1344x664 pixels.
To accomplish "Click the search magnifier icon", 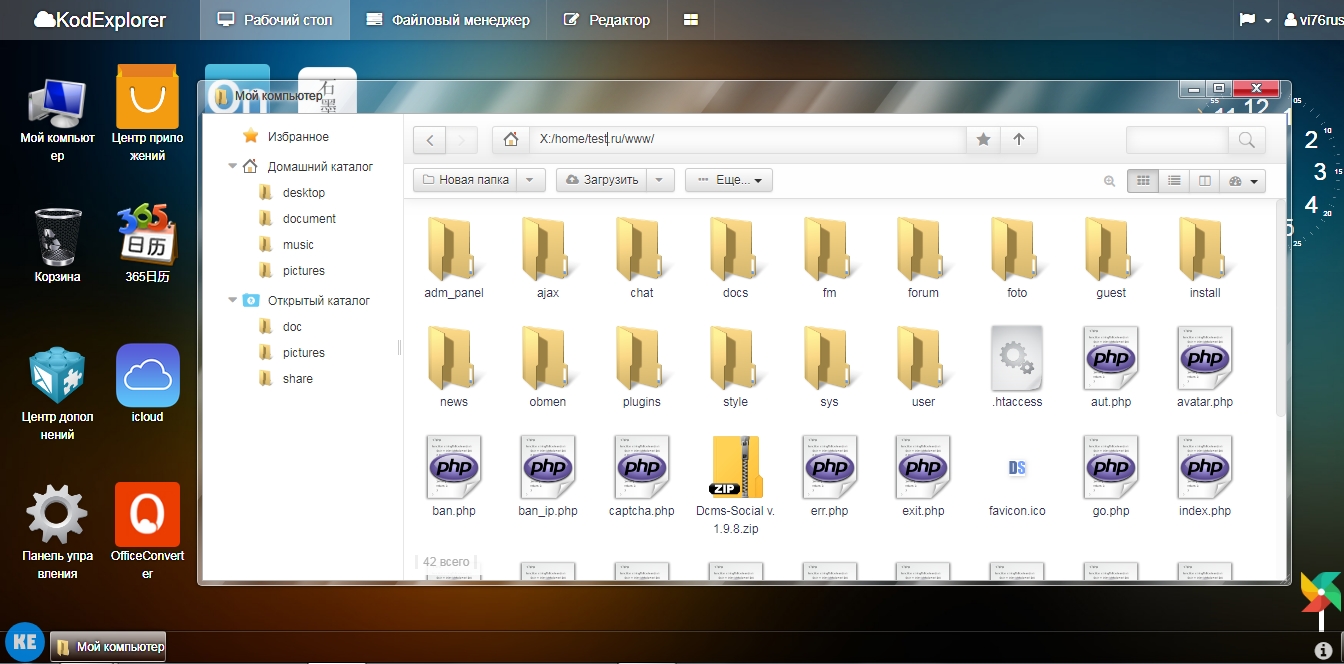I will (1246, 140).
